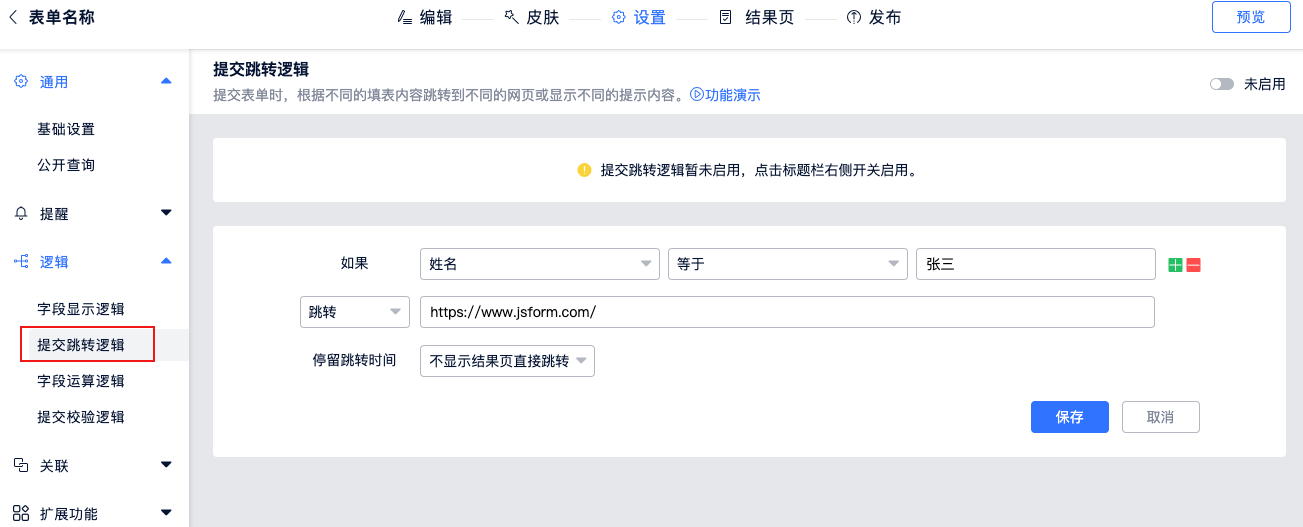Open the 姓名 field dropdown

(539, 264)
